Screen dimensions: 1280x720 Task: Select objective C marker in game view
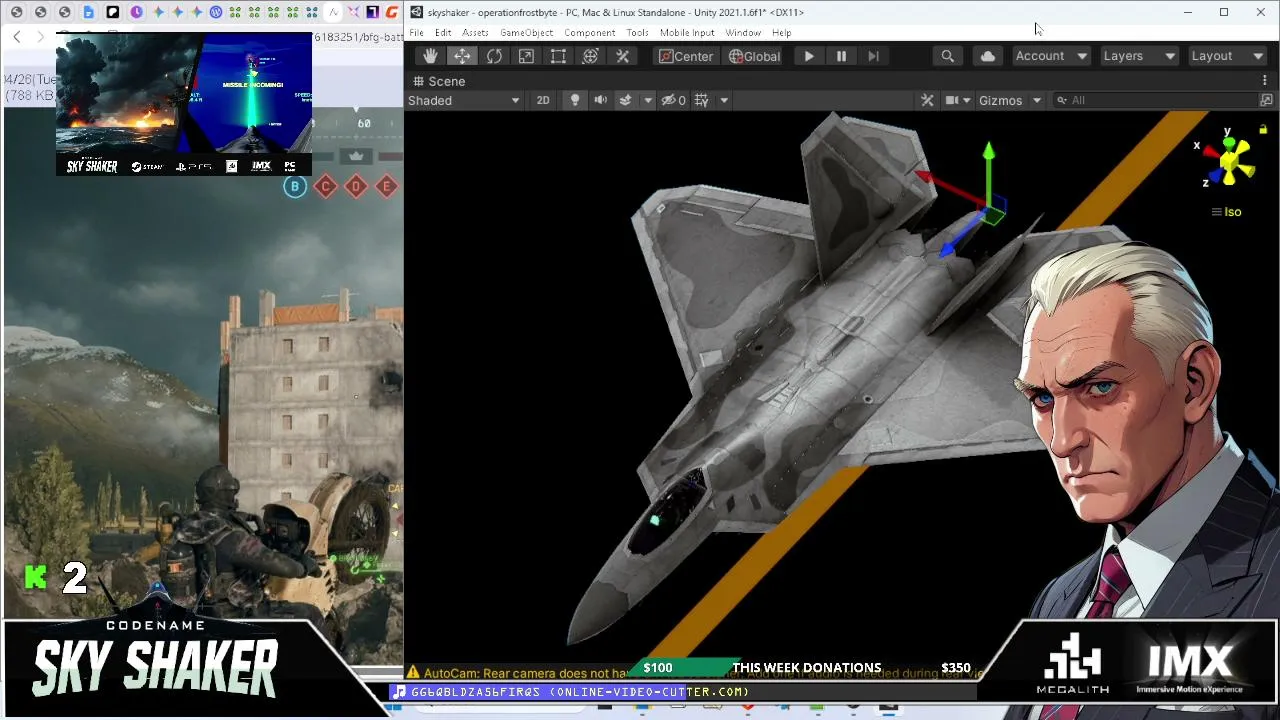[325, 186]
